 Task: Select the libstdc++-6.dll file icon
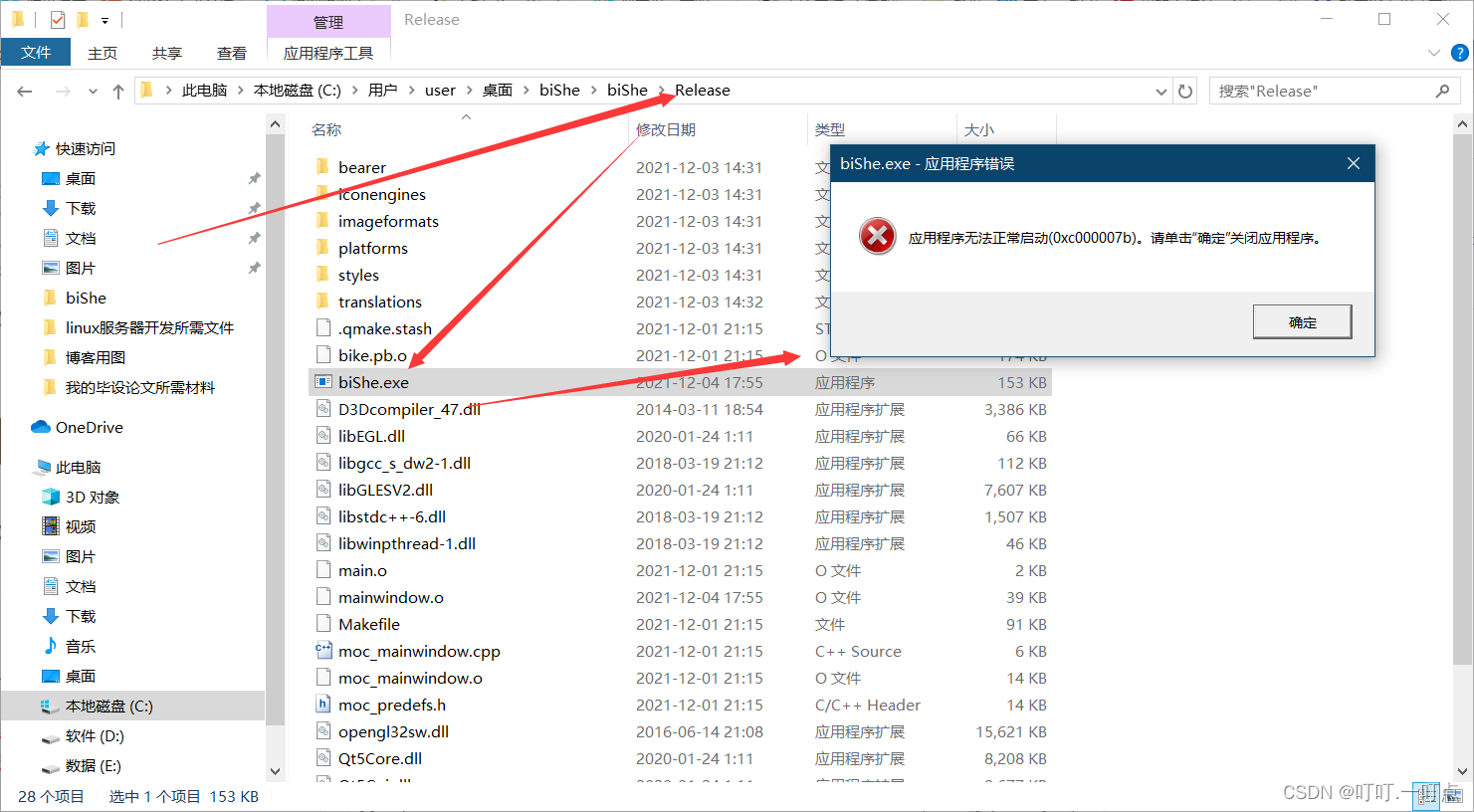tap(322, 516)
